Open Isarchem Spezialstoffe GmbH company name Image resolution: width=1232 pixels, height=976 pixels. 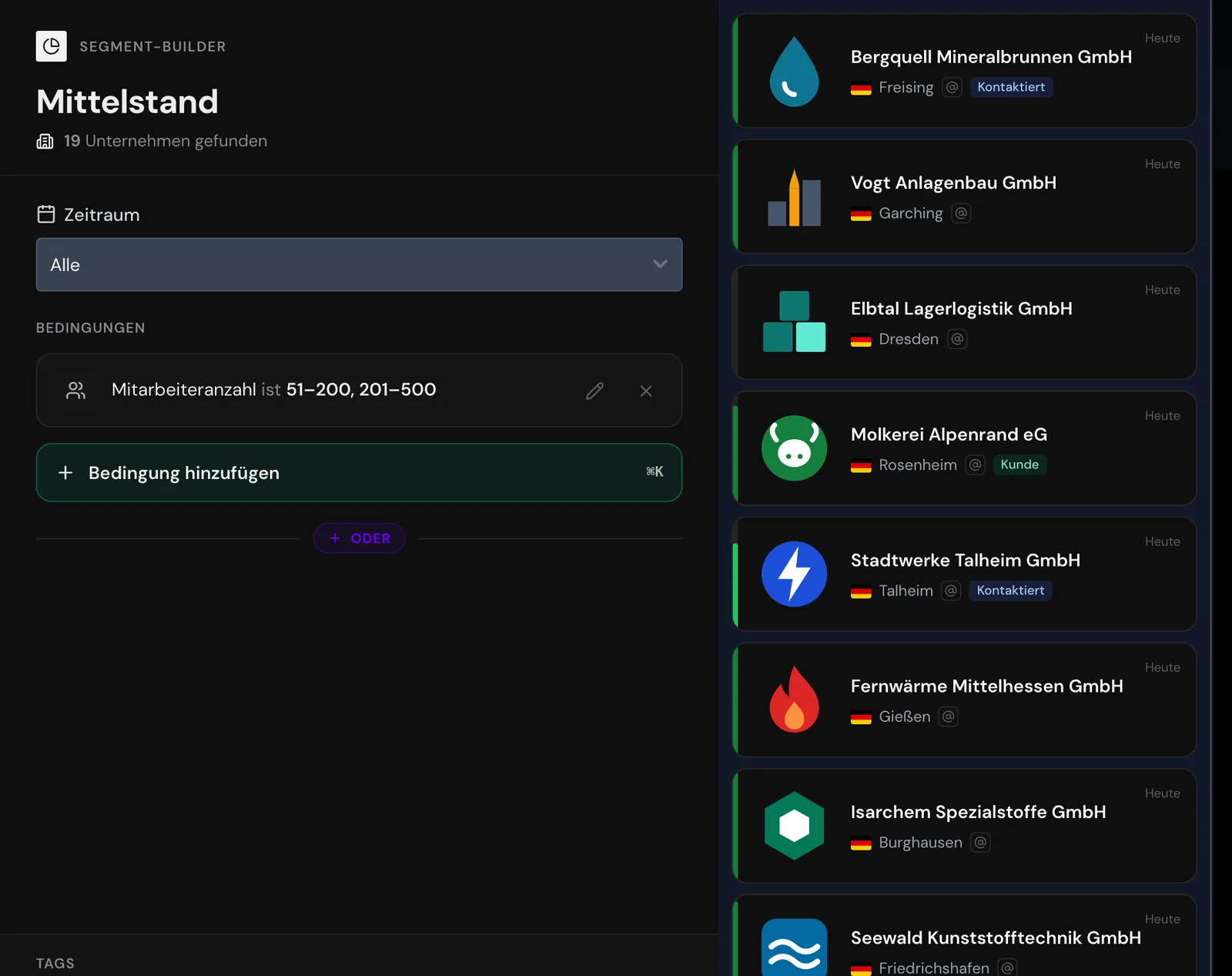(978, 812)
